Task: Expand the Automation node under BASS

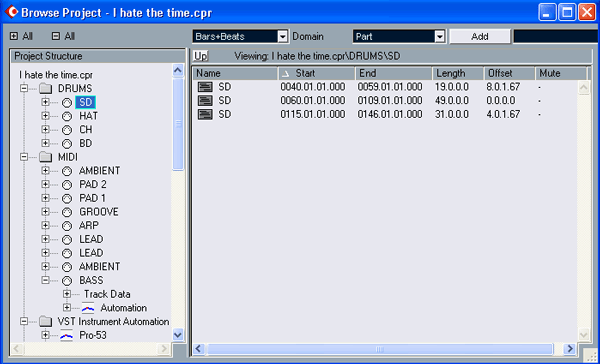Action: [x=67, y=308]
